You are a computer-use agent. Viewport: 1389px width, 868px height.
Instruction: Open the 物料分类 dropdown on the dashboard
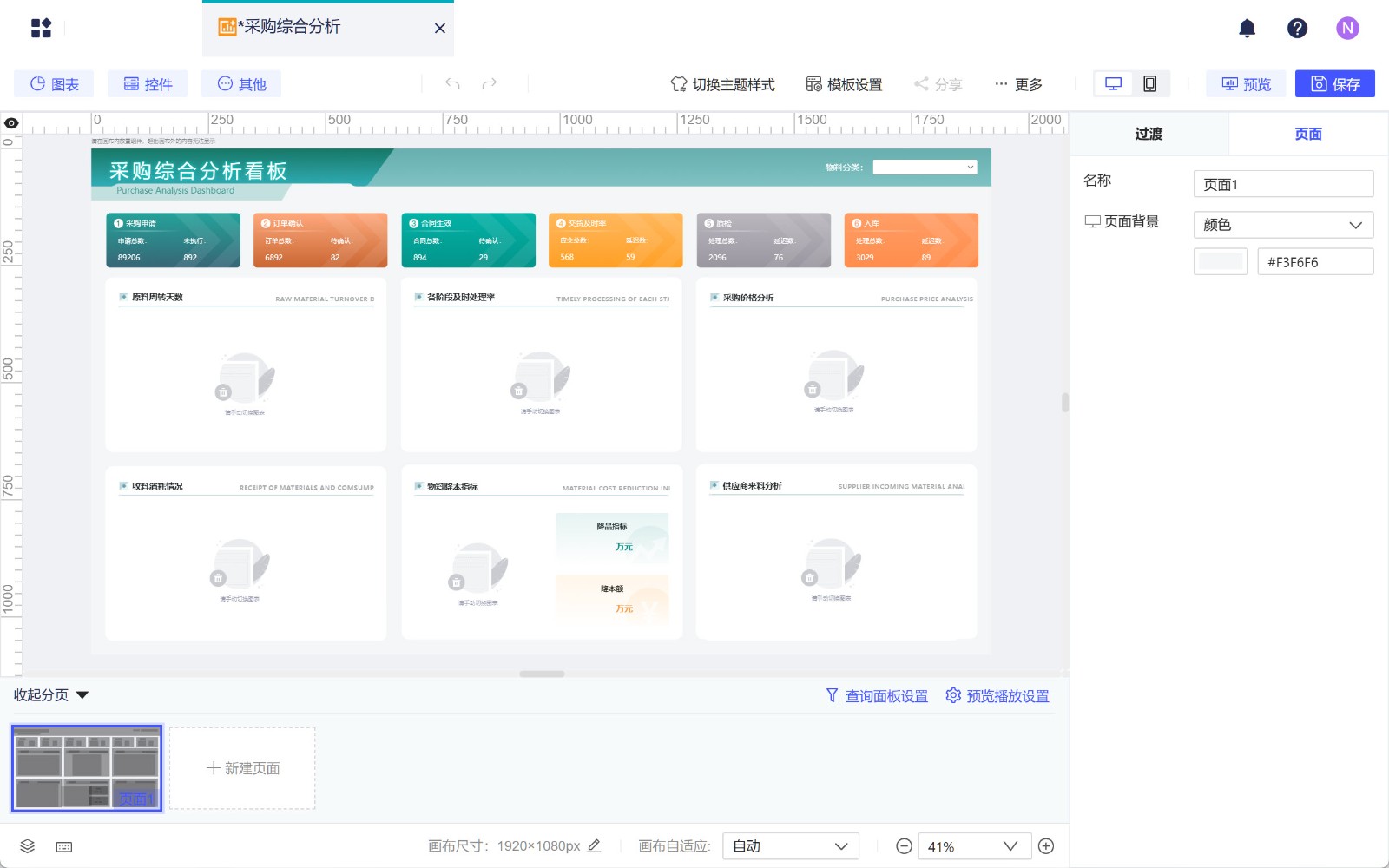click(925, 167)
